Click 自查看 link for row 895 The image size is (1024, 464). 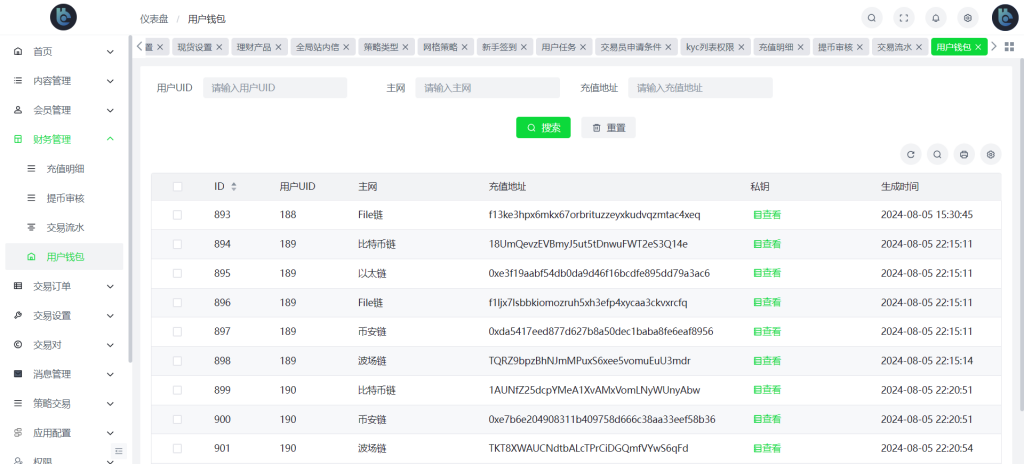[x=767, y=273]
